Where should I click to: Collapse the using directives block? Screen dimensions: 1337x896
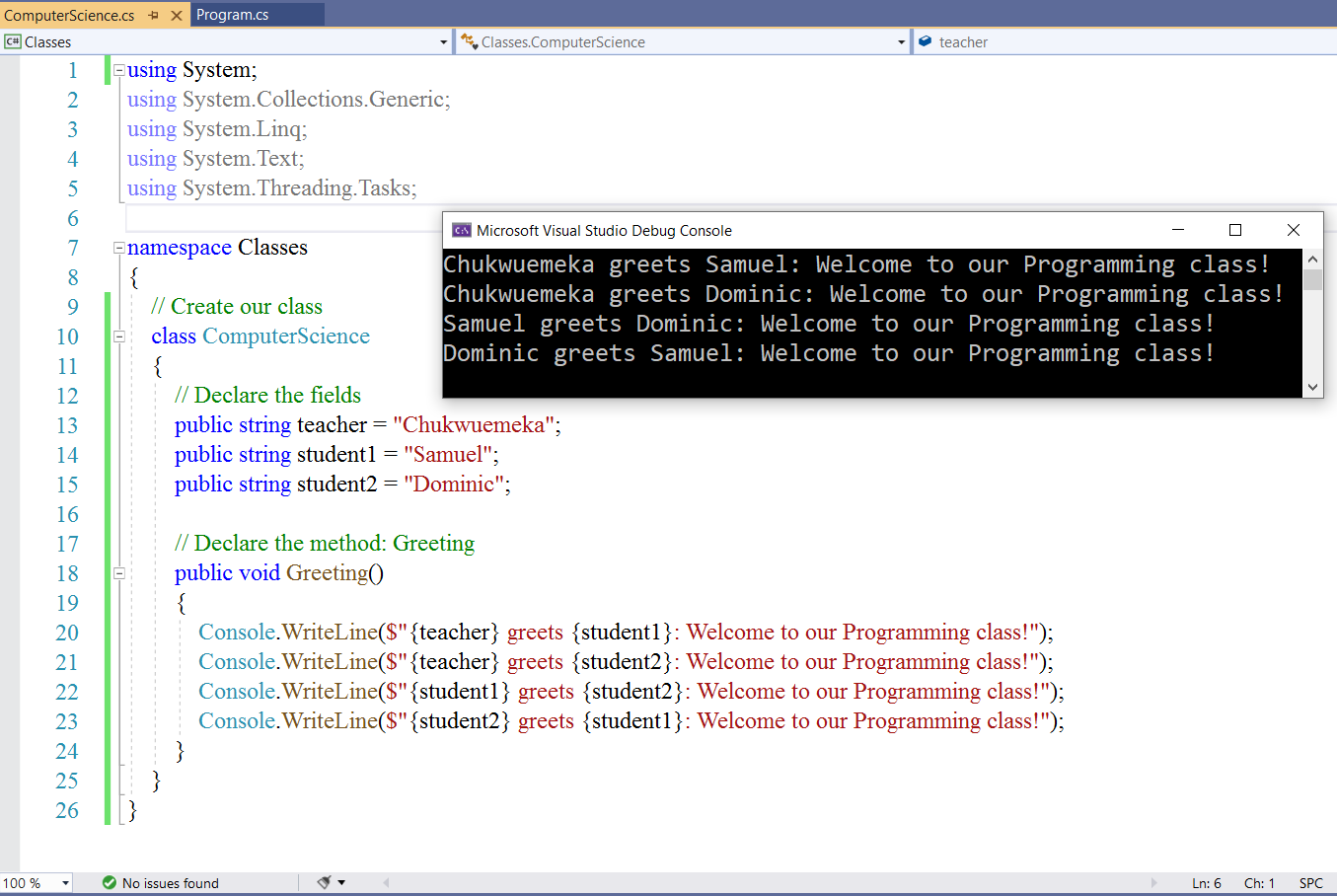pyautogui.click(x=119, y=70)
